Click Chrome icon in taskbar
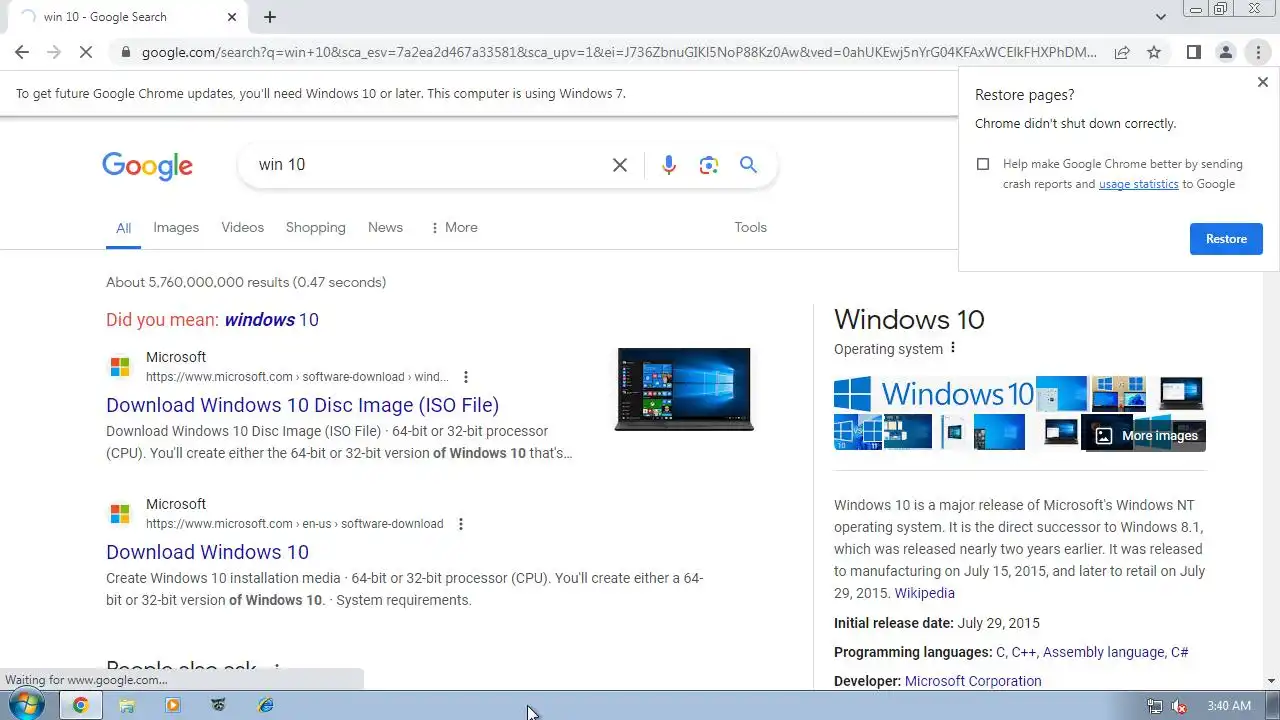 point(80,705)
